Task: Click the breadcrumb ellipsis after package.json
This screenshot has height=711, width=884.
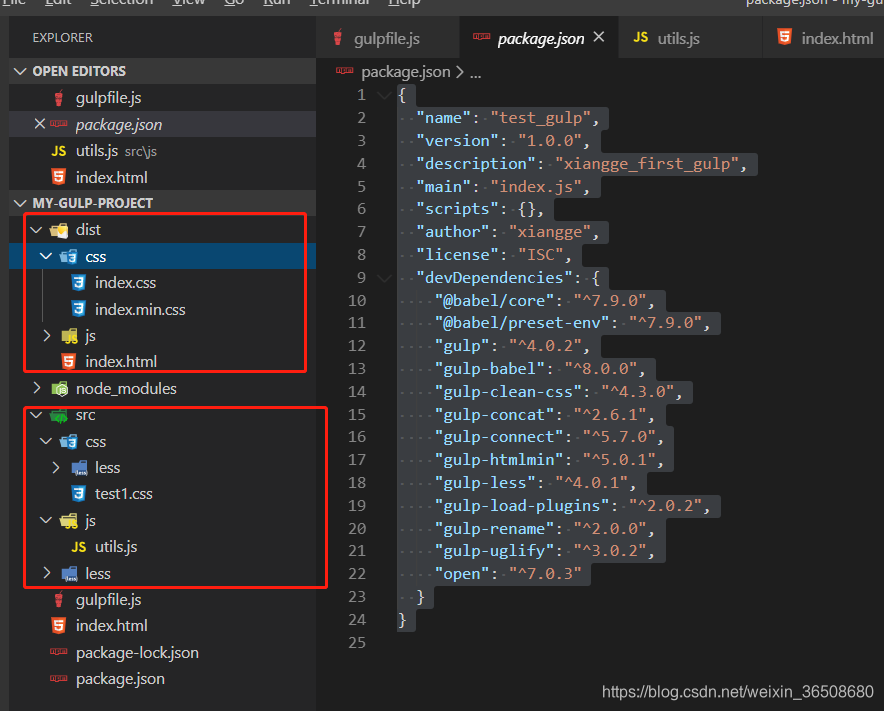Action: (x=476, y=73)
